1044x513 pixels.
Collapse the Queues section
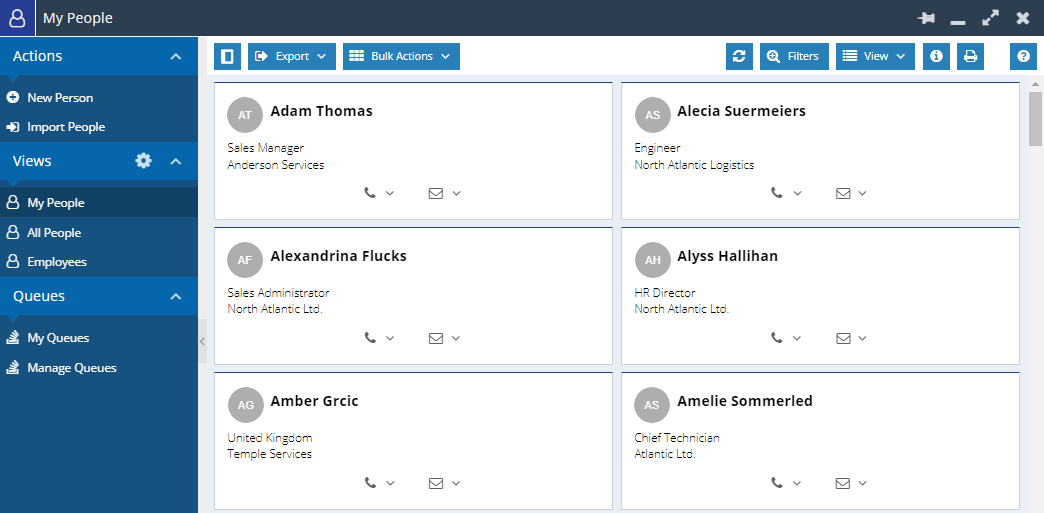point(176,296)
